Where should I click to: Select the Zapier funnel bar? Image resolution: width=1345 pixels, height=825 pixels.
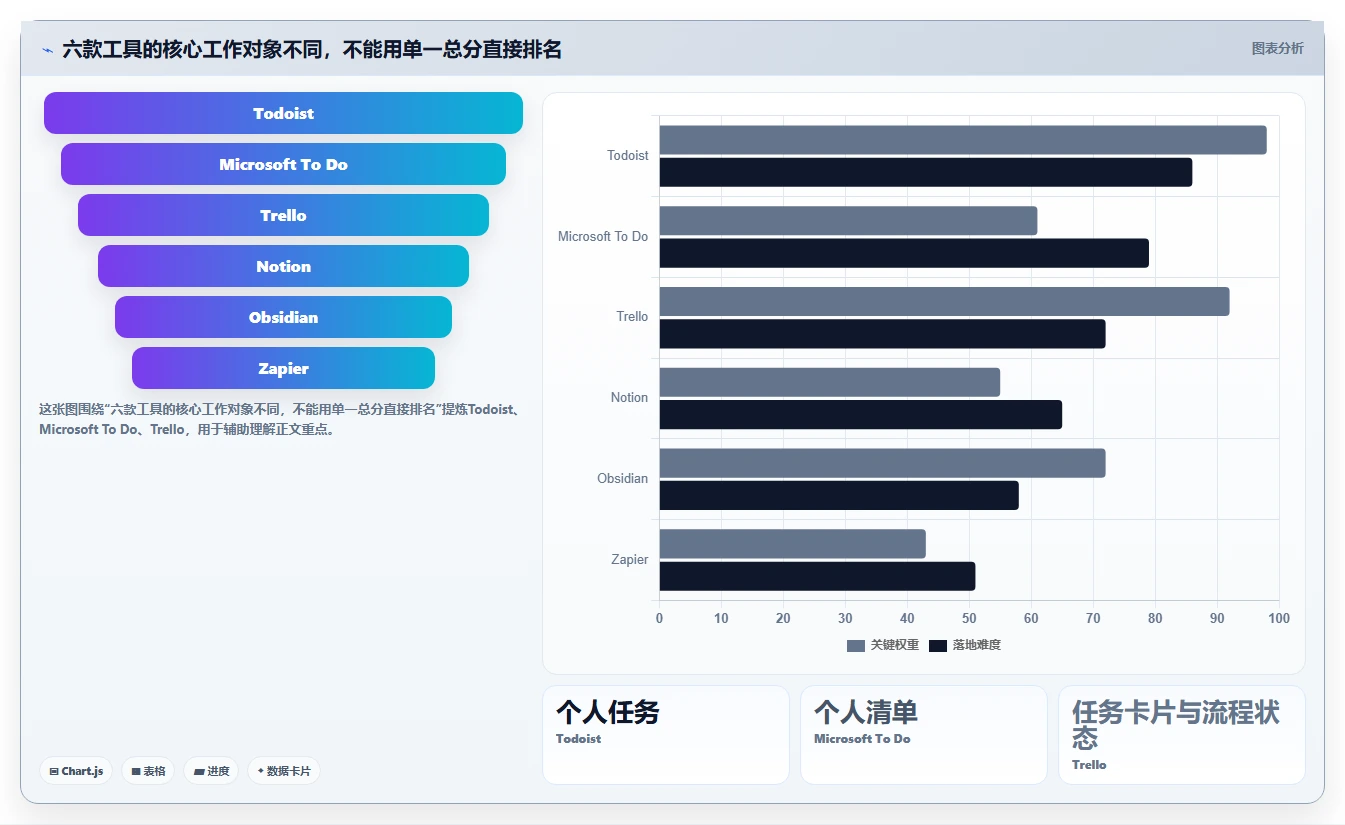(x=283, y=368)
